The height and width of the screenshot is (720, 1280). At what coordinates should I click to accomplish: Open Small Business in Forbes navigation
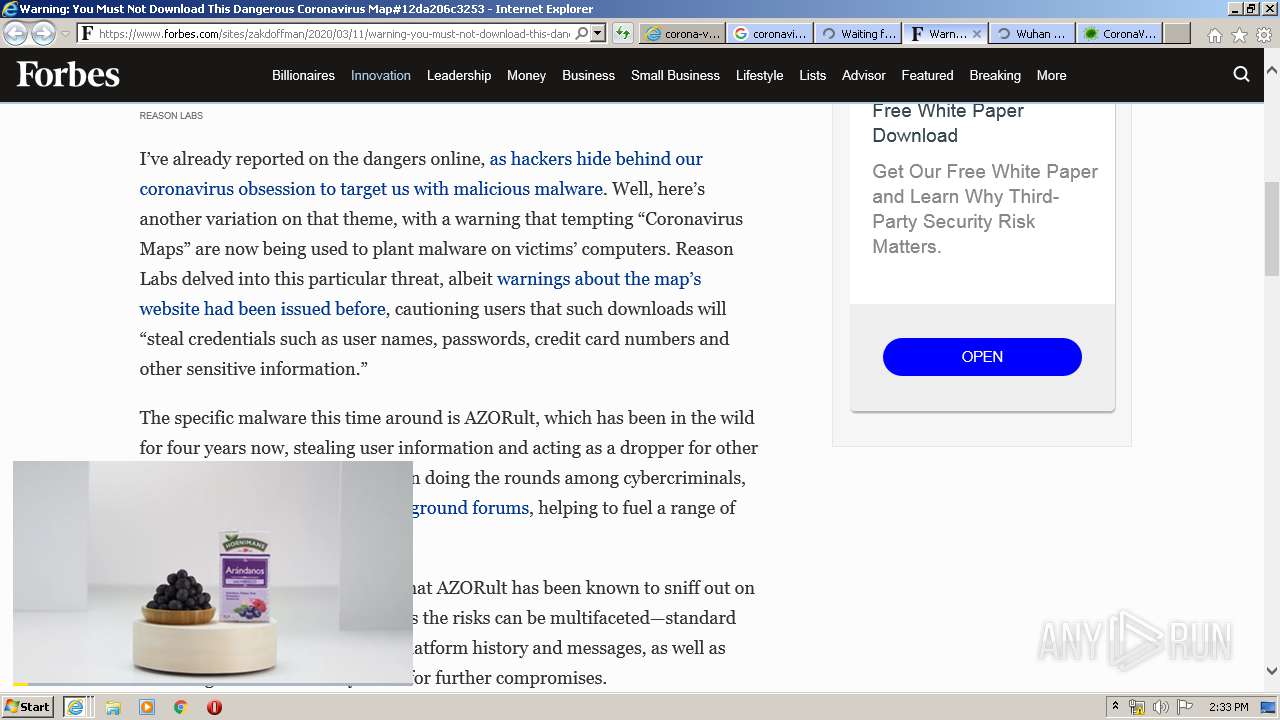675,75
